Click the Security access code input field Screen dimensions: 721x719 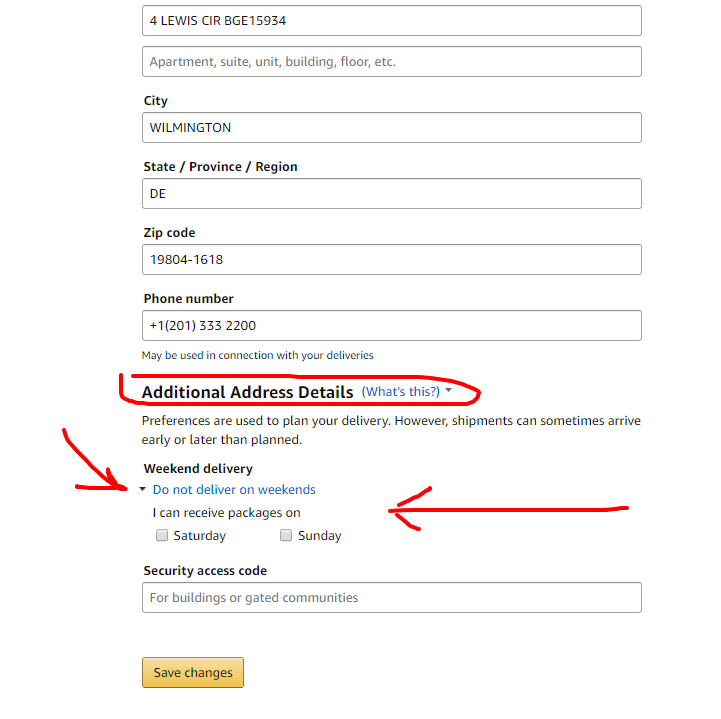click(x=391, y=598)
